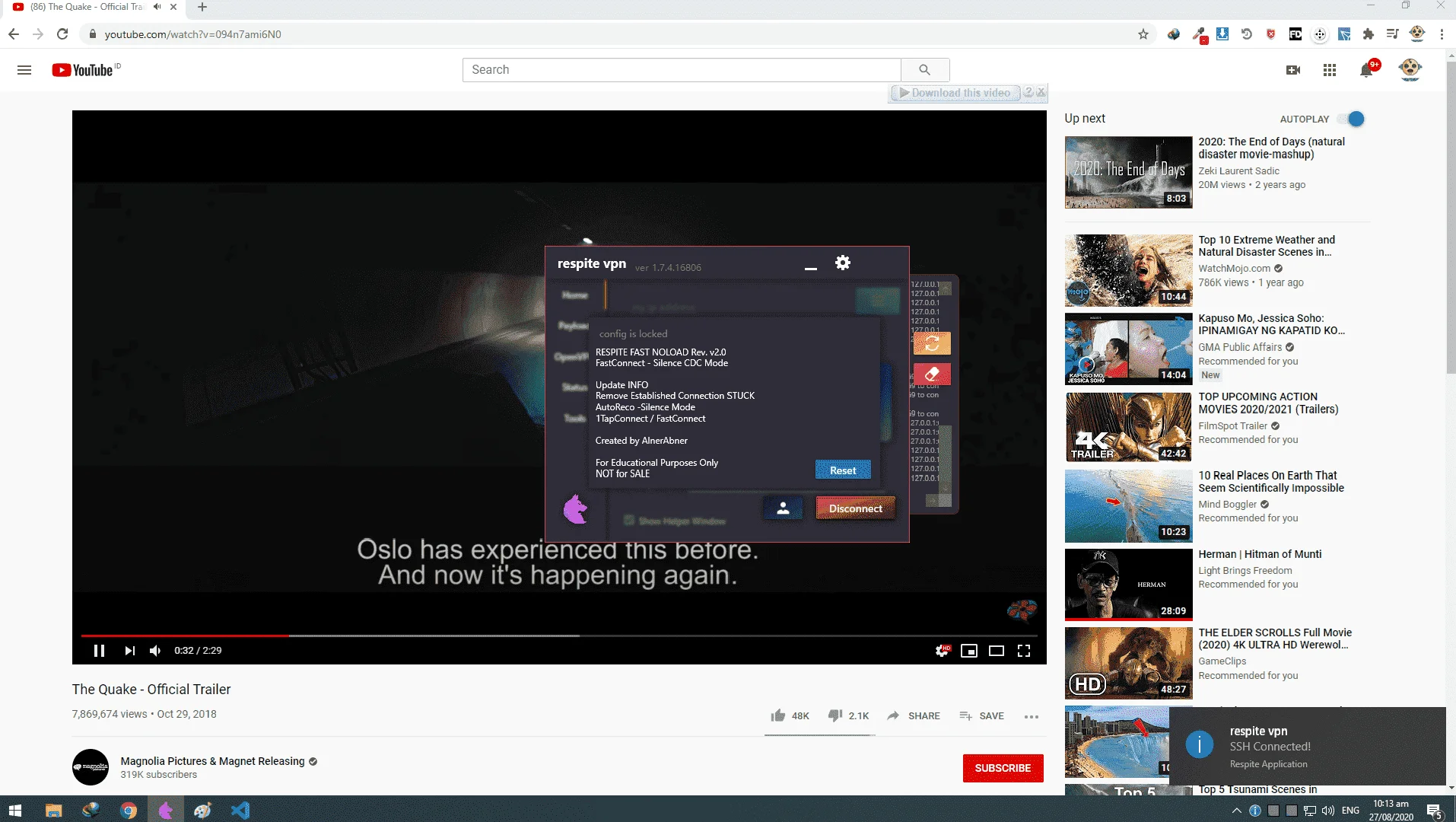Open 10 Real Places On Earth video
Viewport: 1456px width, 822px height.
1271,482
